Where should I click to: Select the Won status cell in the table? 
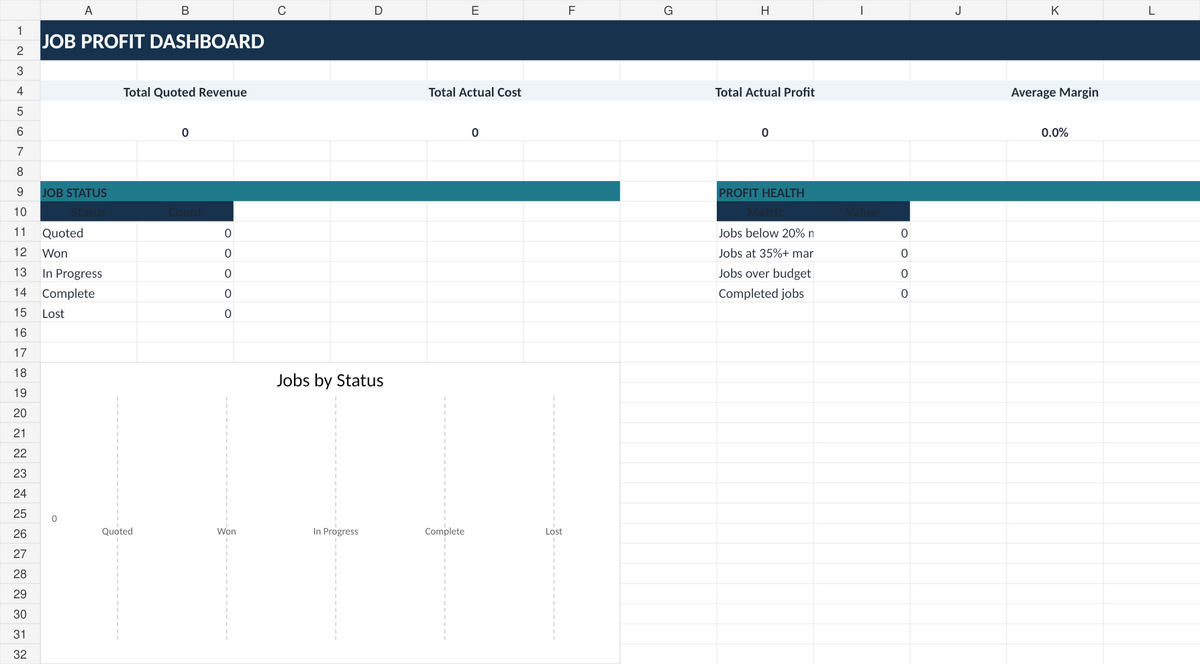88,253
